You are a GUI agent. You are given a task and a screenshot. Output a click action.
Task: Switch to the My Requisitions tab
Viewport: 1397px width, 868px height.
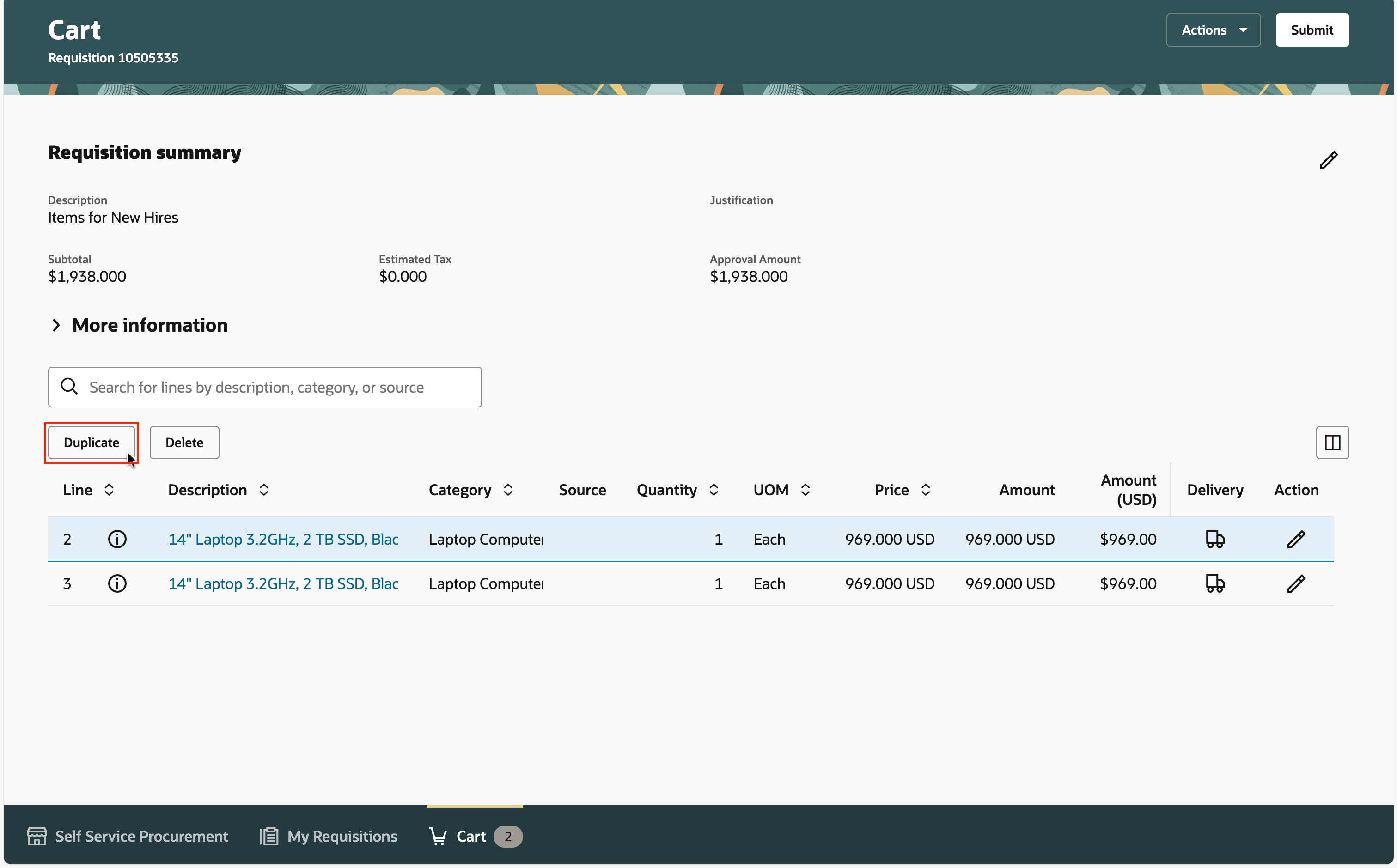tap(329, 836)
